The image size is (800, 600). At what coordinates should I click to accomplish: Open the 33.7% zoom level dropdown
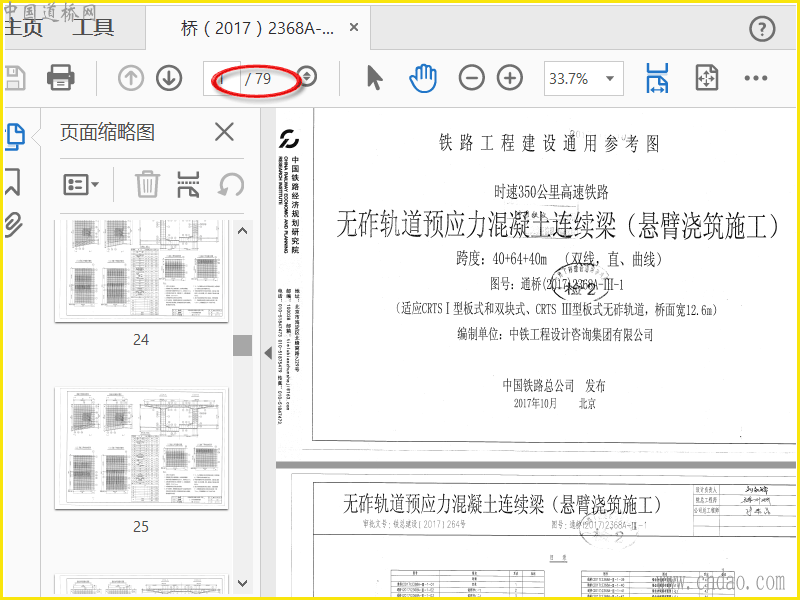tap(583, 79)
